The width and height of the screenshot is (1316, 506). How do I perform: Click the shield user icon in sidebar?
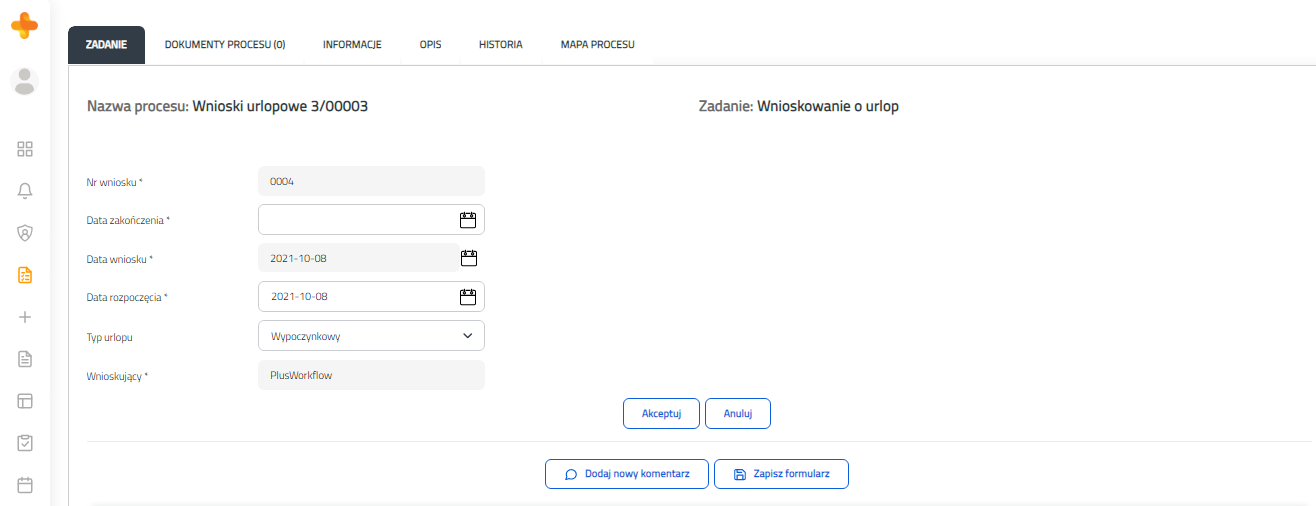coord(25,233)
